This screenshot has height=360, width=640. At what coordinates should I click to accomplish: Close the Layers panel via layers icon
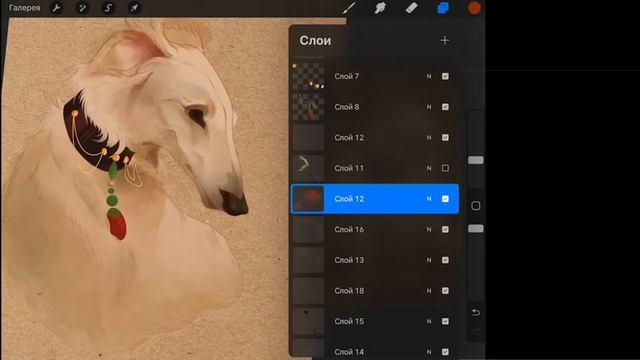pos(443,8)
